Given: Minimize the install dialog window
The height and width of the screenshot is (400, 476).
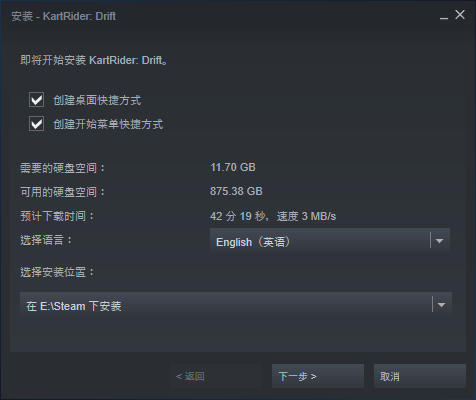Looking at the screenshot, I should coord(444,16).
